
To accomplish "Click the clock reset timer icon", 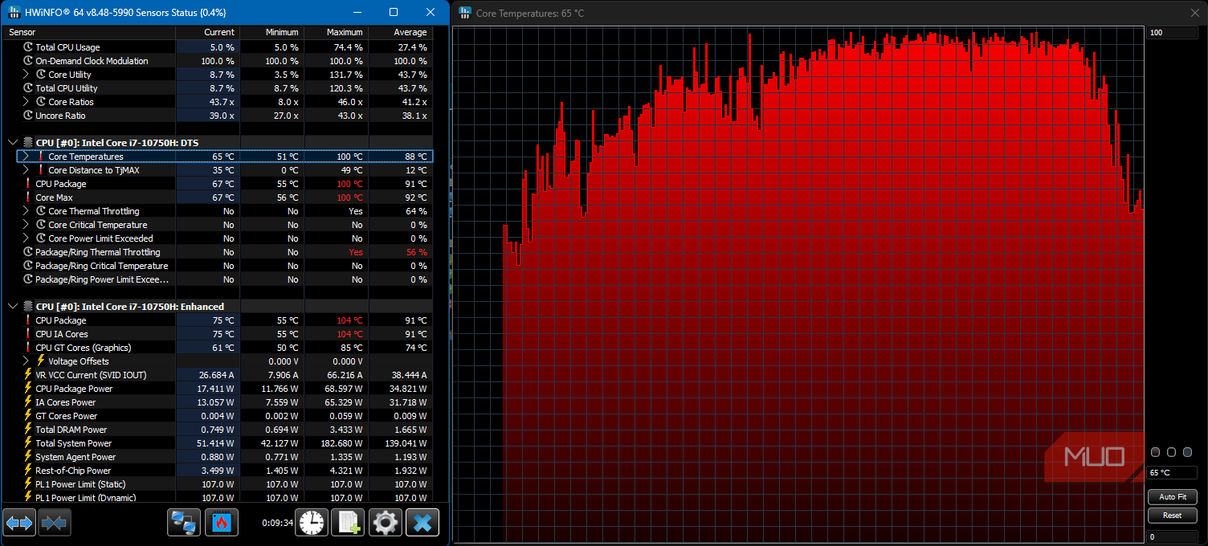I will [x=313, y=522].
